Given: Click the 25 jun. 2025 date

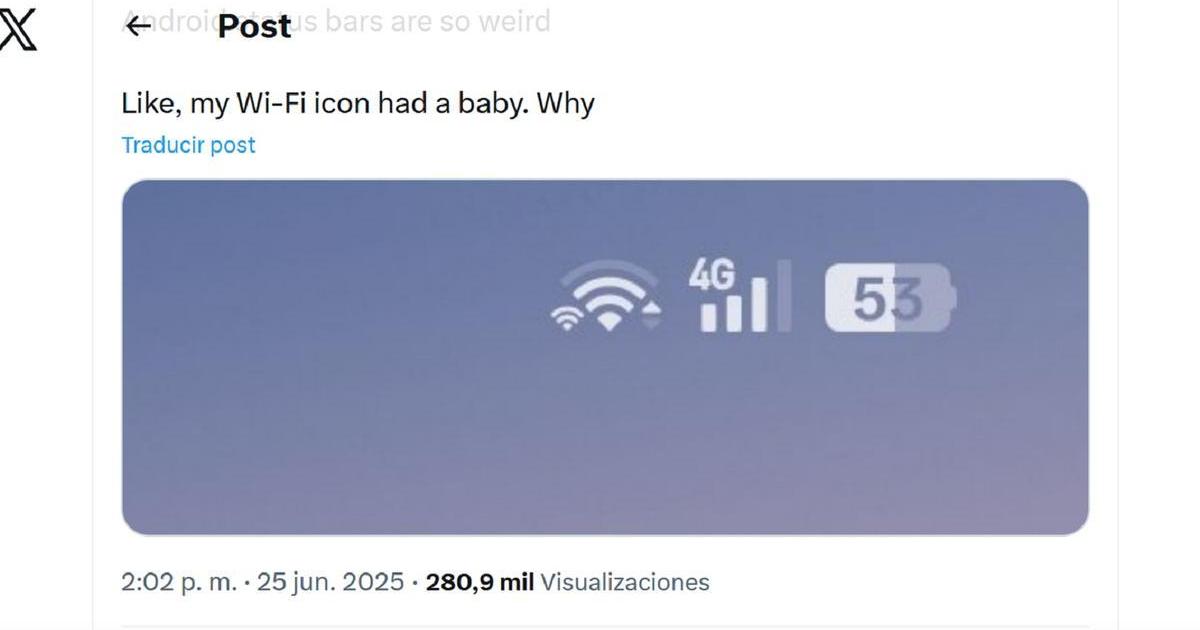Looking at the screenshot, I should [330, 582].
